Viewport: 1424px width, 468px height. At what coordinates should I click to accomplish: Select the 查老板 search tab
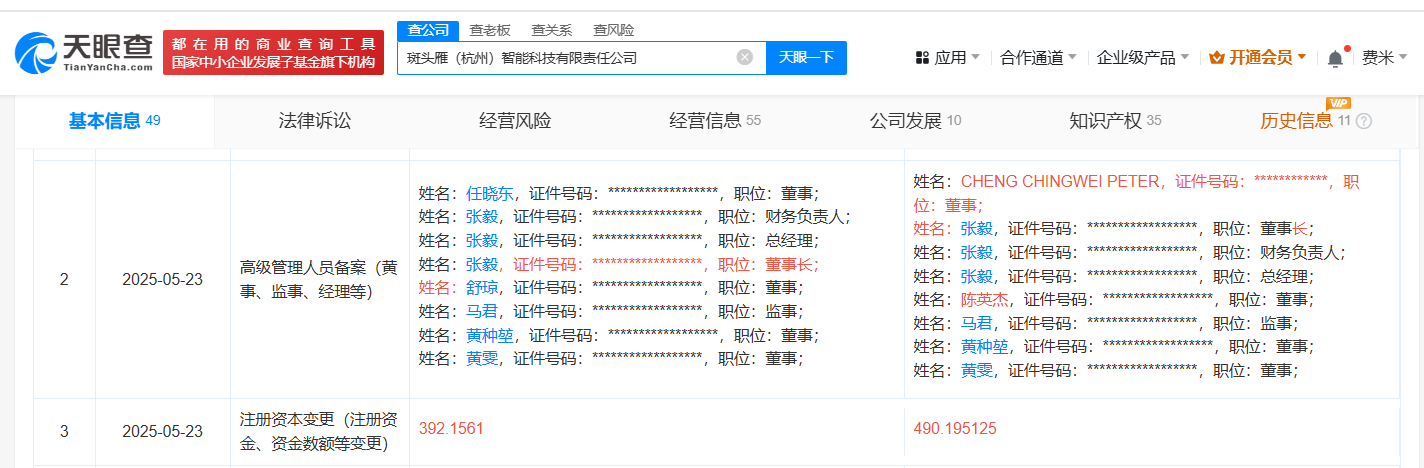(490, 30)
